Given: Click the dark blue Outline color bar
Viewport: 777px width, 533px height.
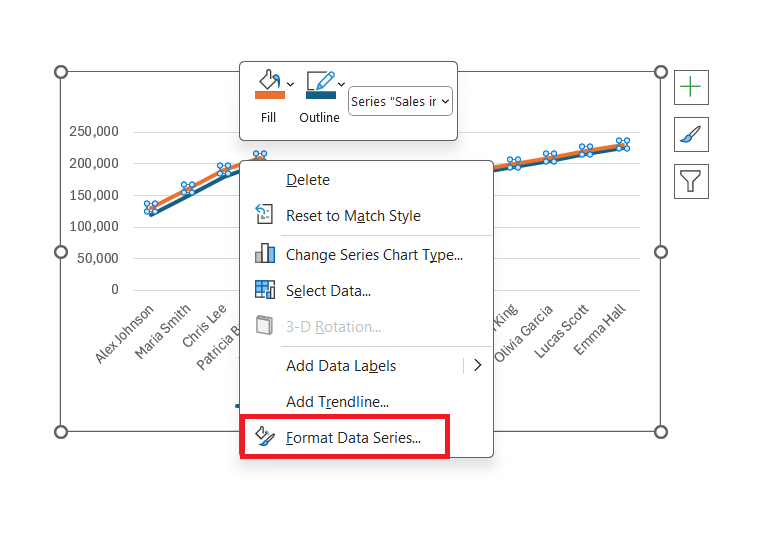Looking at the screenshot, I should 321,95.
